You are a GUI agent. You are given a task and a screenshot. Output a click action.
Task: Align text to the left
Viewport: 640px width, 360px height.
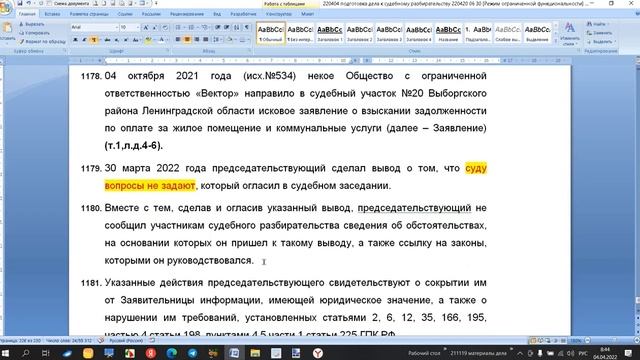(178, 40)
